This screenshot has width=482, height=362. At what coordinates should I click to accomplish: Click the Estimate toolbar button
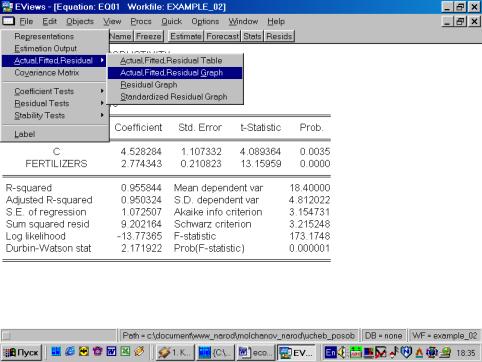pyautogui.click(x=186, y=36)
